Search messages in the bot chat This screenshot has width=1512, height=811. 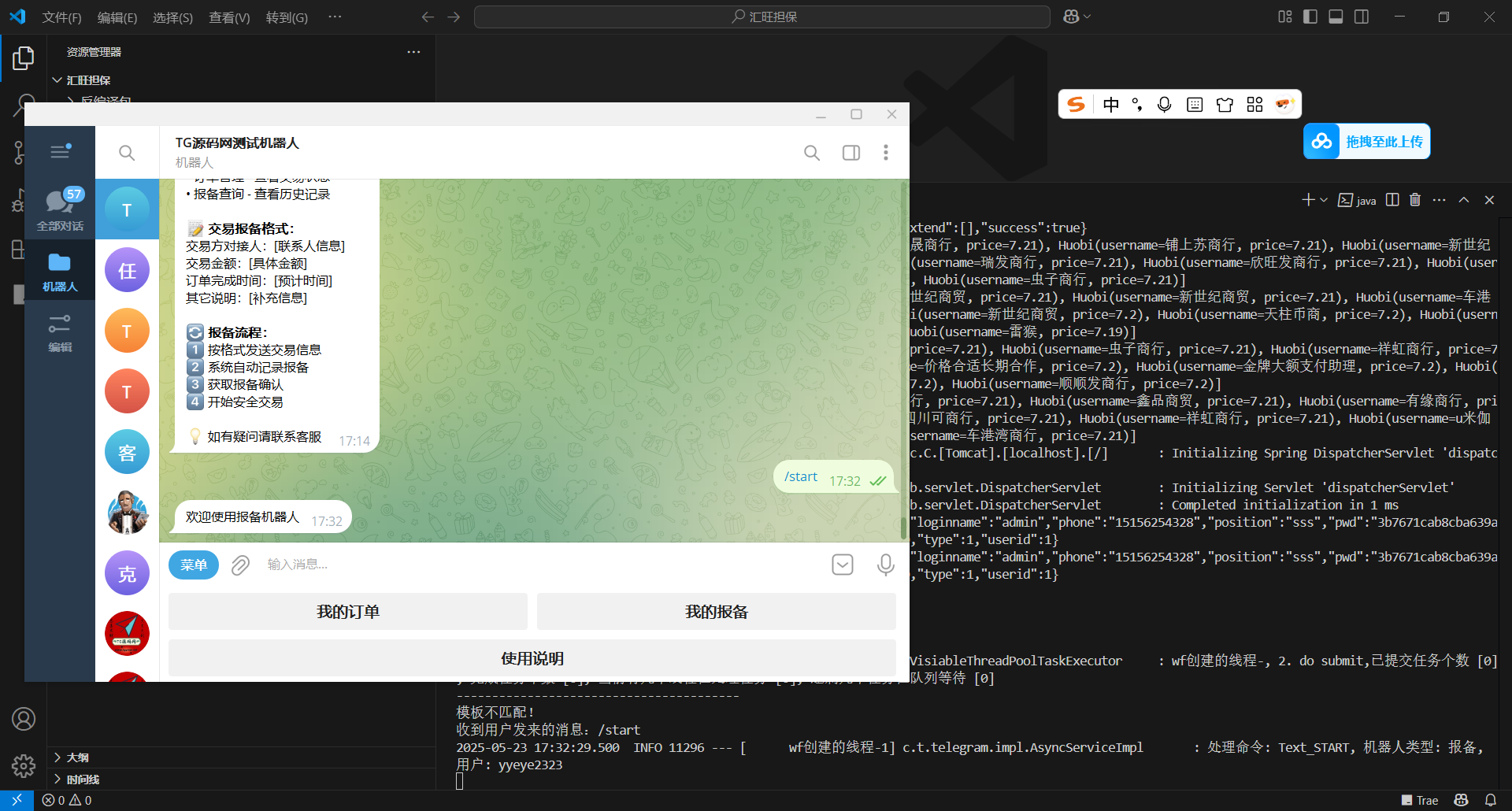[812, 153]
